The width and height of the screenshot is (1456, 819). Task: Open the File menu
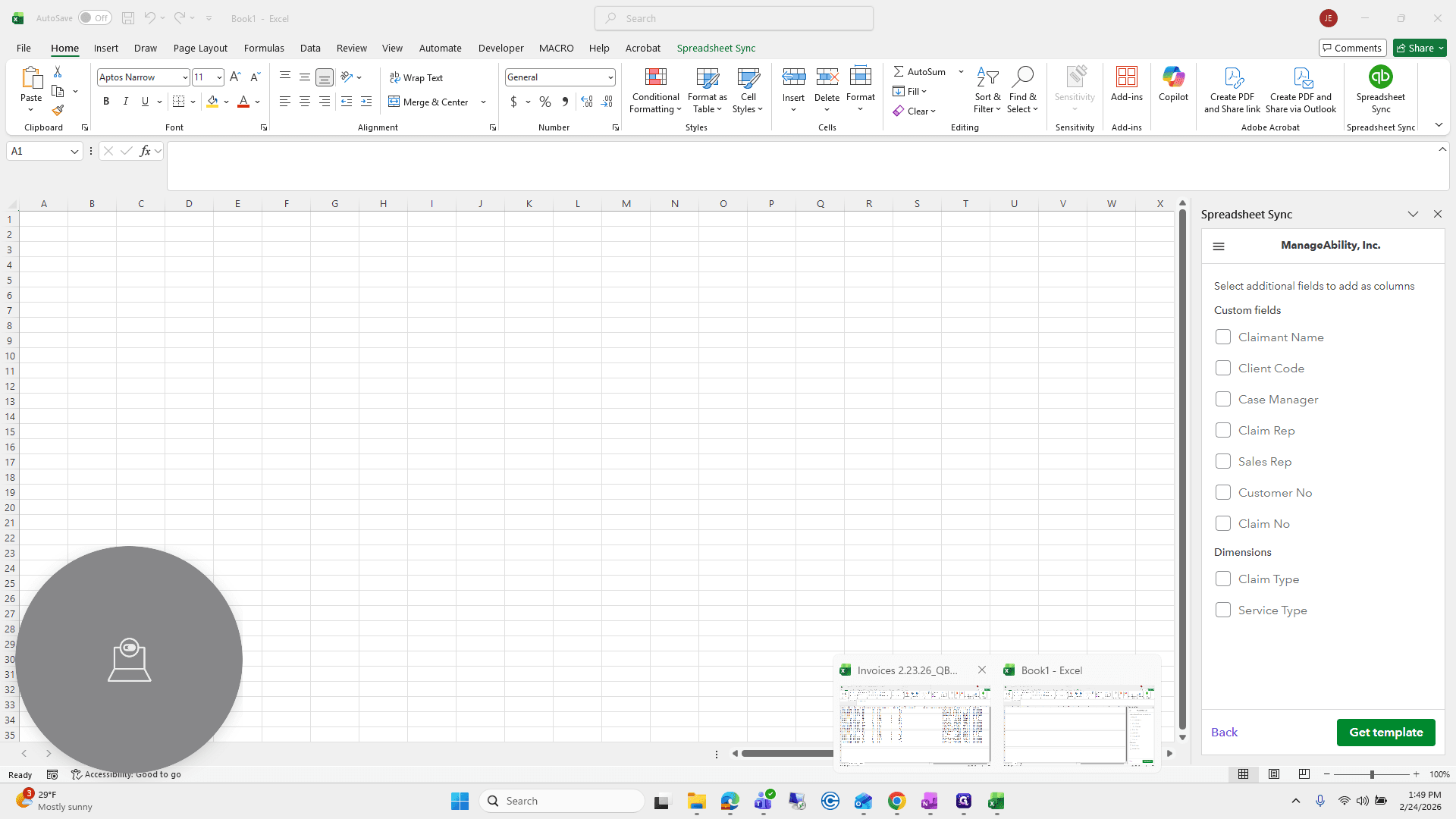coord(24,48)
